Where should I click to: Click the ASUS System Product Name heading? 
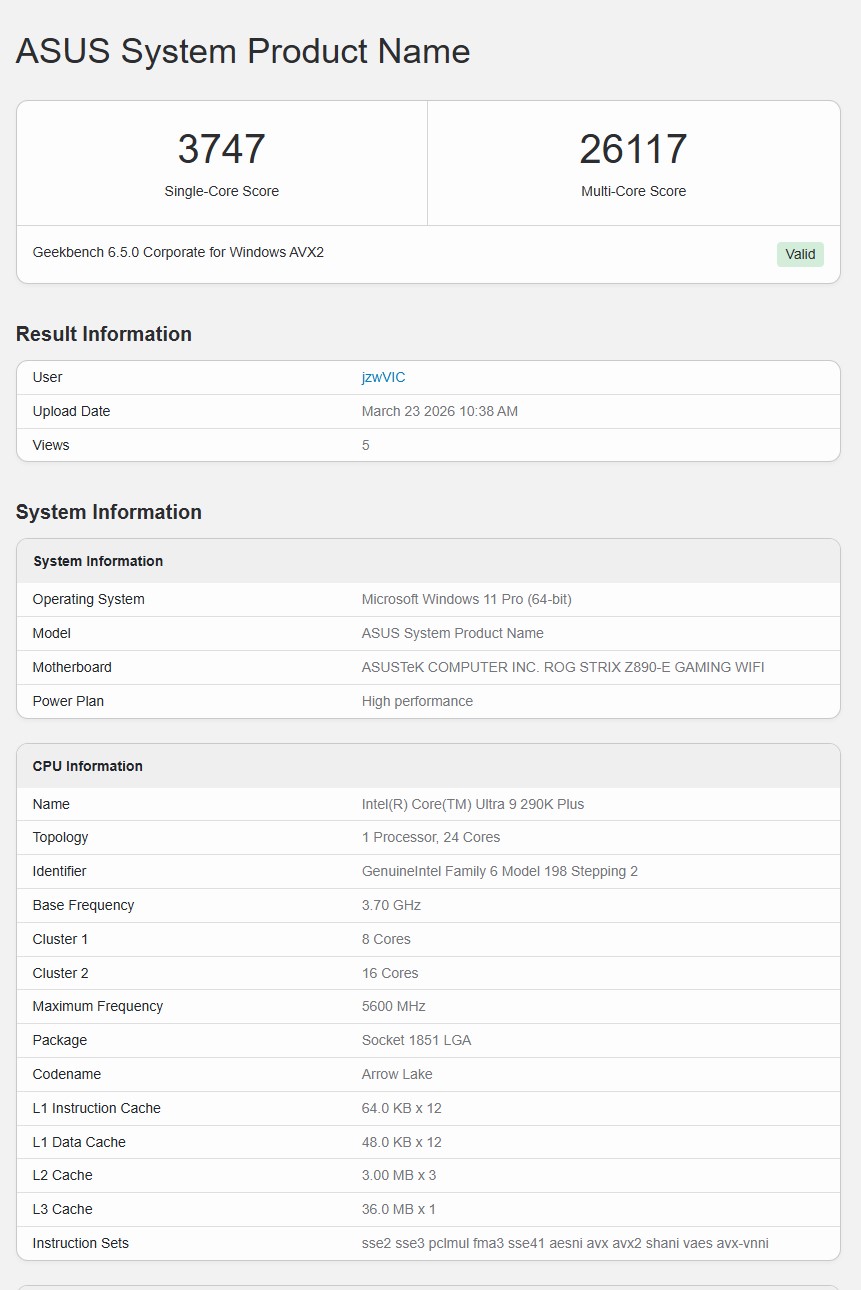point(242,51)
